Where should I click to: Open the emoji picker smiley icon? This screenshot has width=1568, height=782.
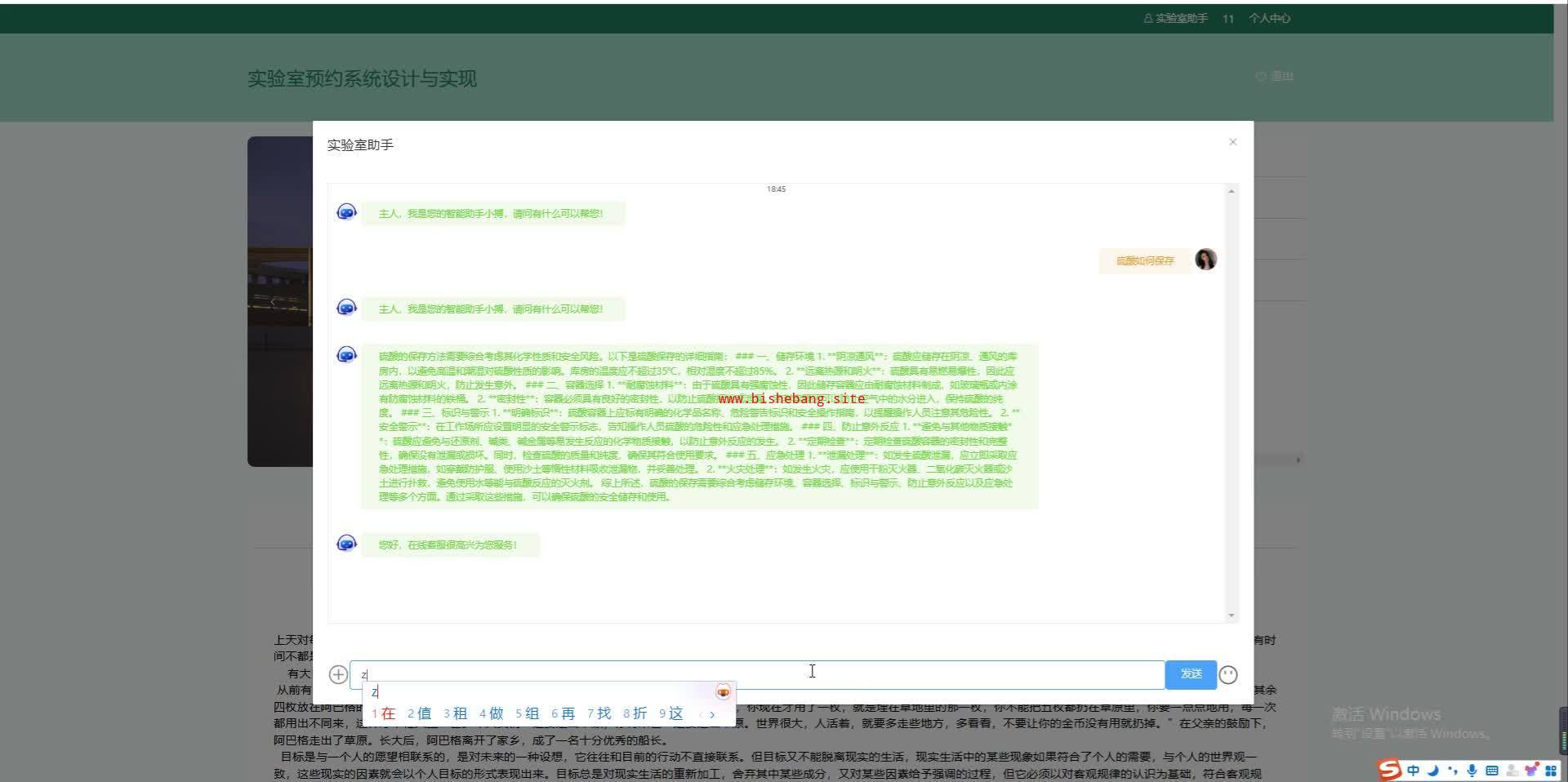(1228, 674)
